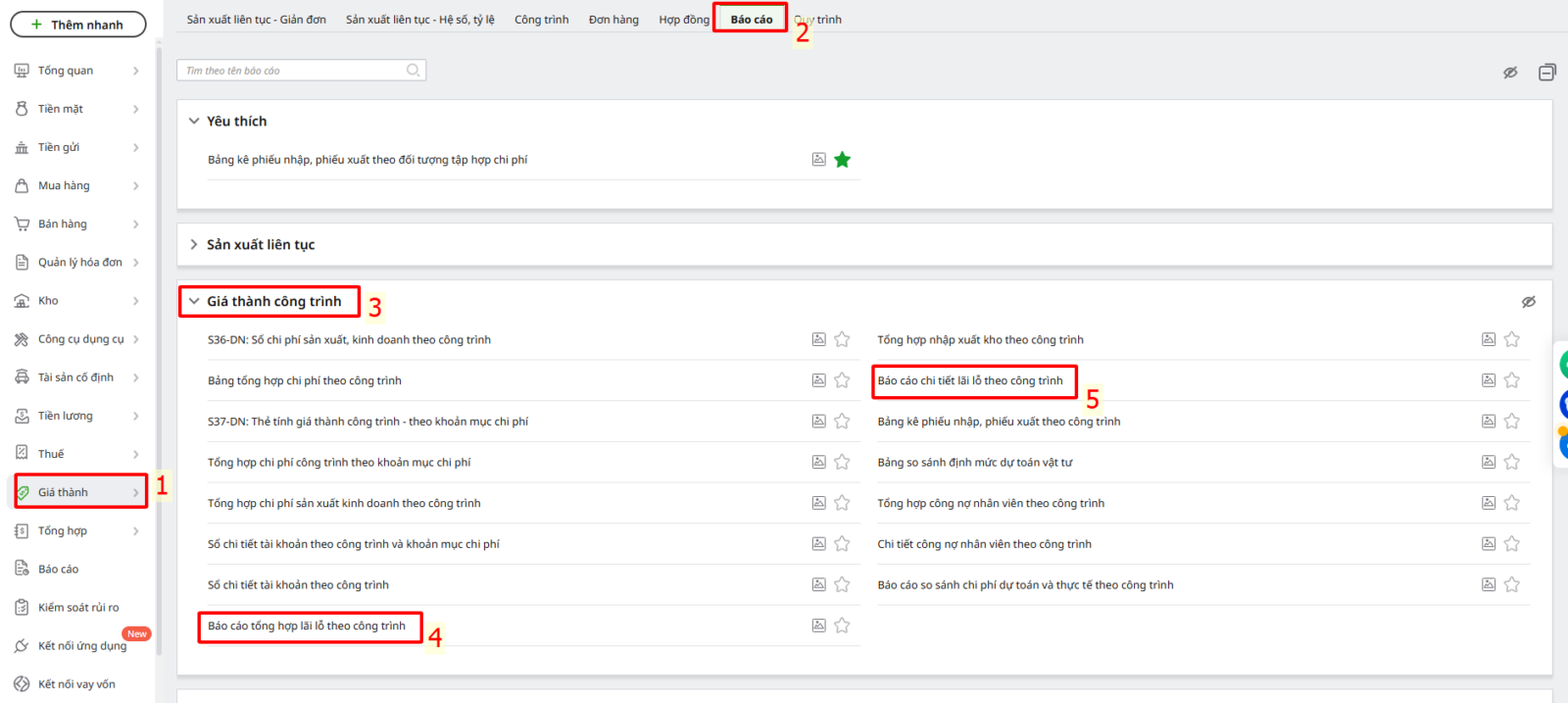This screenshot has width=1568, height=703.
Task: Open Báo cáo chi tiết lãi lỗ theo công trình
Action: click(x=969, y=380)
